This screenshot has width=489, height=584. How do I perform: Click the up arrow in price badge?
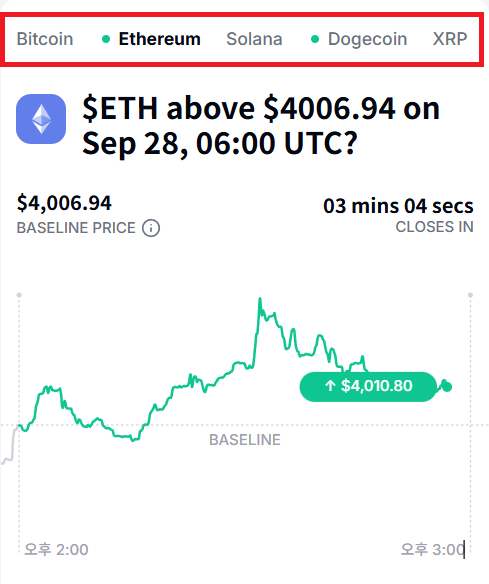(330, 385)
